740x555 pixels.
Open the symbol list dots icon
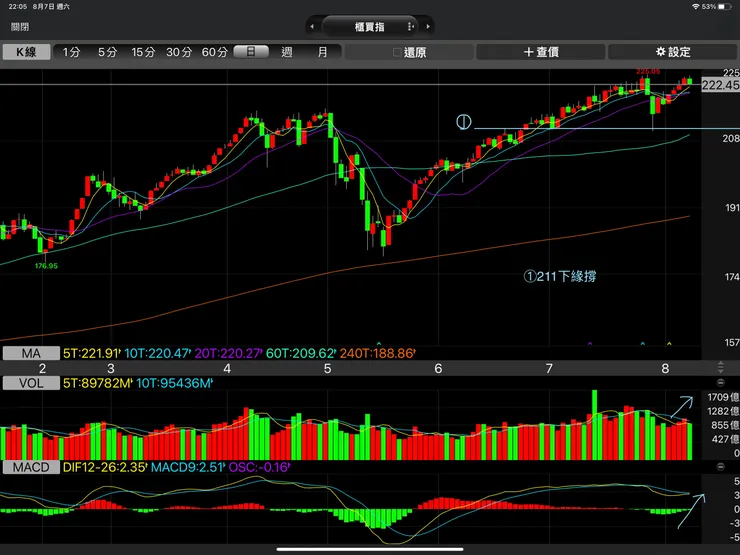[x=410, y=27]
